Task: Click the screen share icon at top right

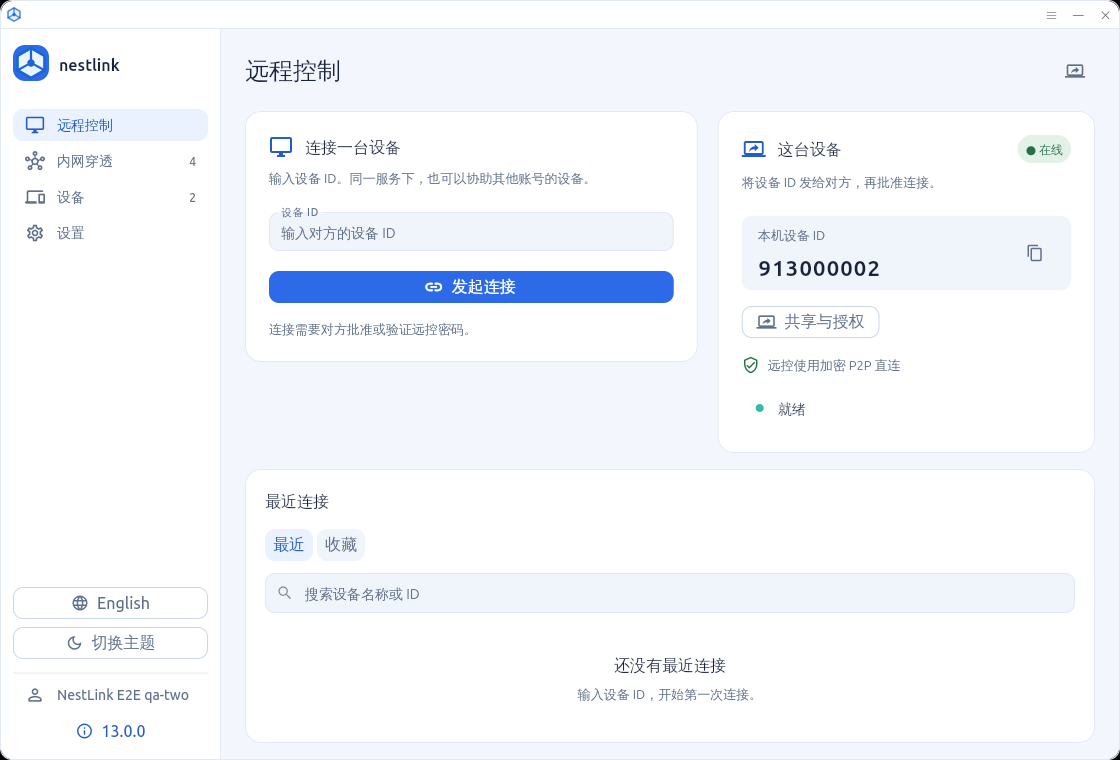Action: tap(1075, 71)
